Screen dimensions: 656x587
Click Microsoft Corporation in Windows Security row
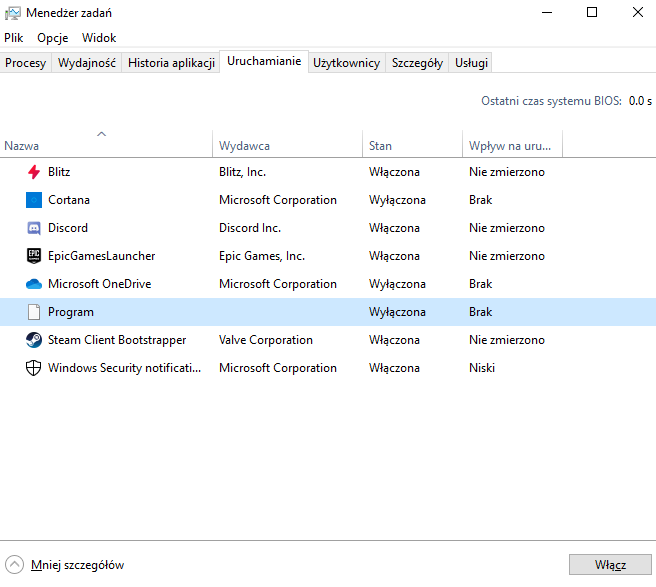(x=278, y=368)
